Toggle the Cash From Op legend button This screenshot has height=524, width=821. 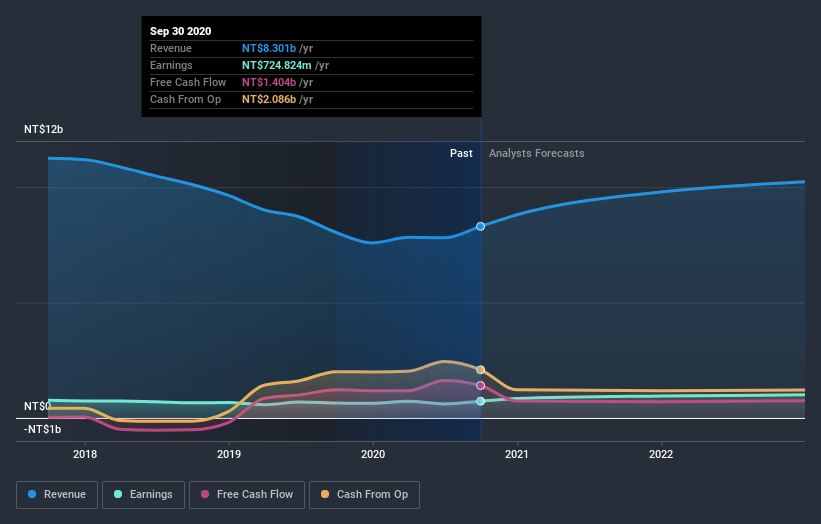(364, 495)
